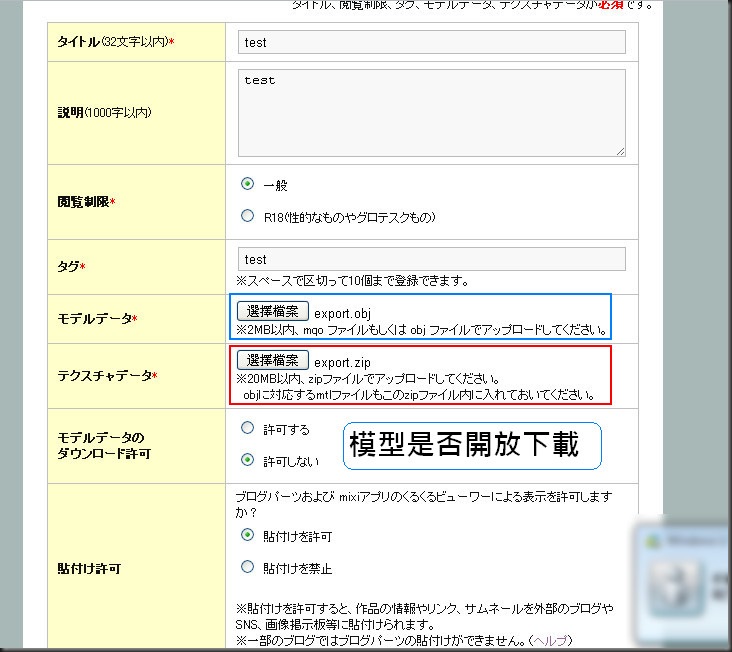Click the 説明(1000字以内) field label
This screenshot has height=652, width=732.
click(104, 112)
